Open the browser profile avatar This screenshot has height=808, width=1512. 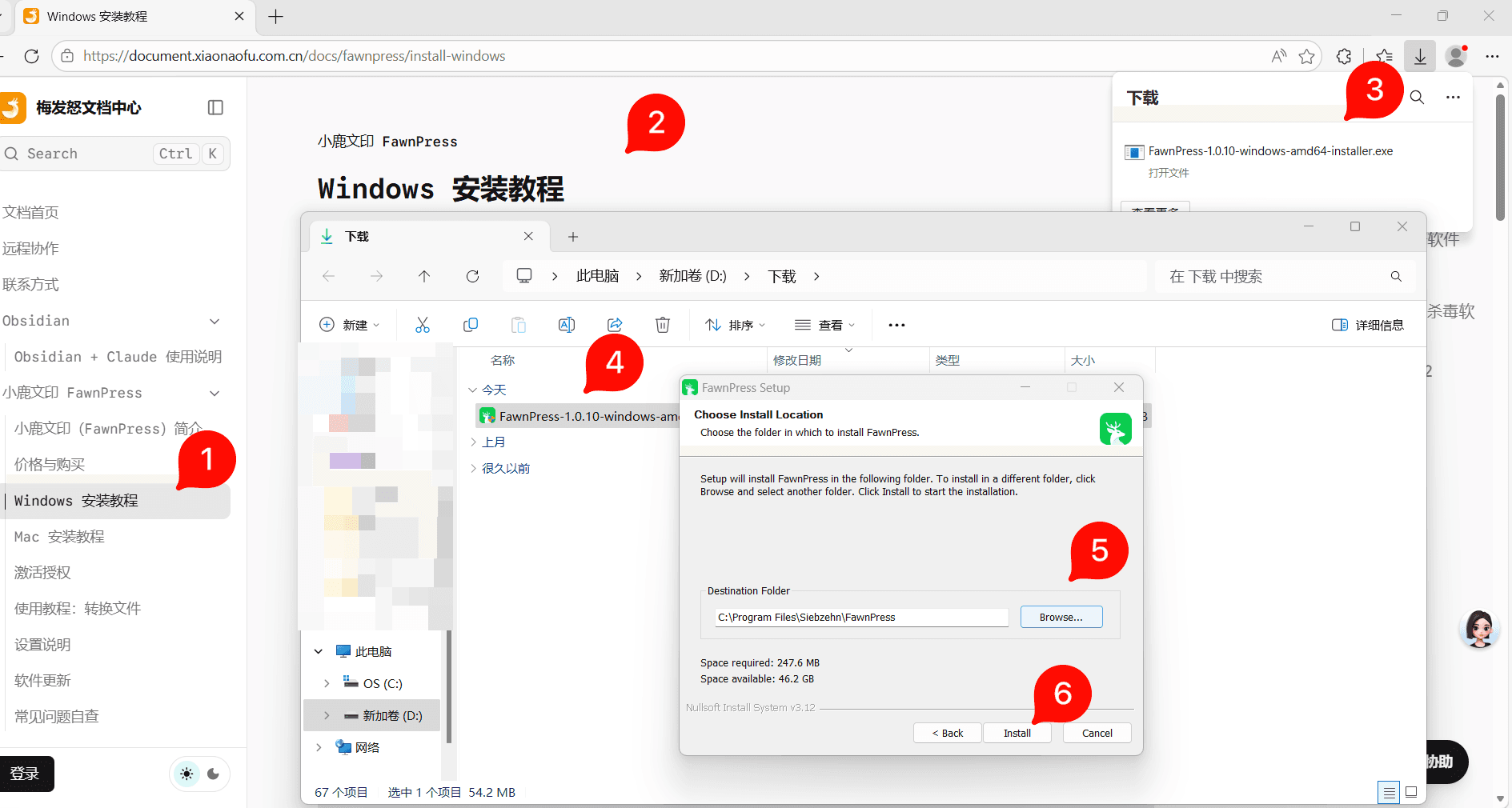[x=1456, y=56]
